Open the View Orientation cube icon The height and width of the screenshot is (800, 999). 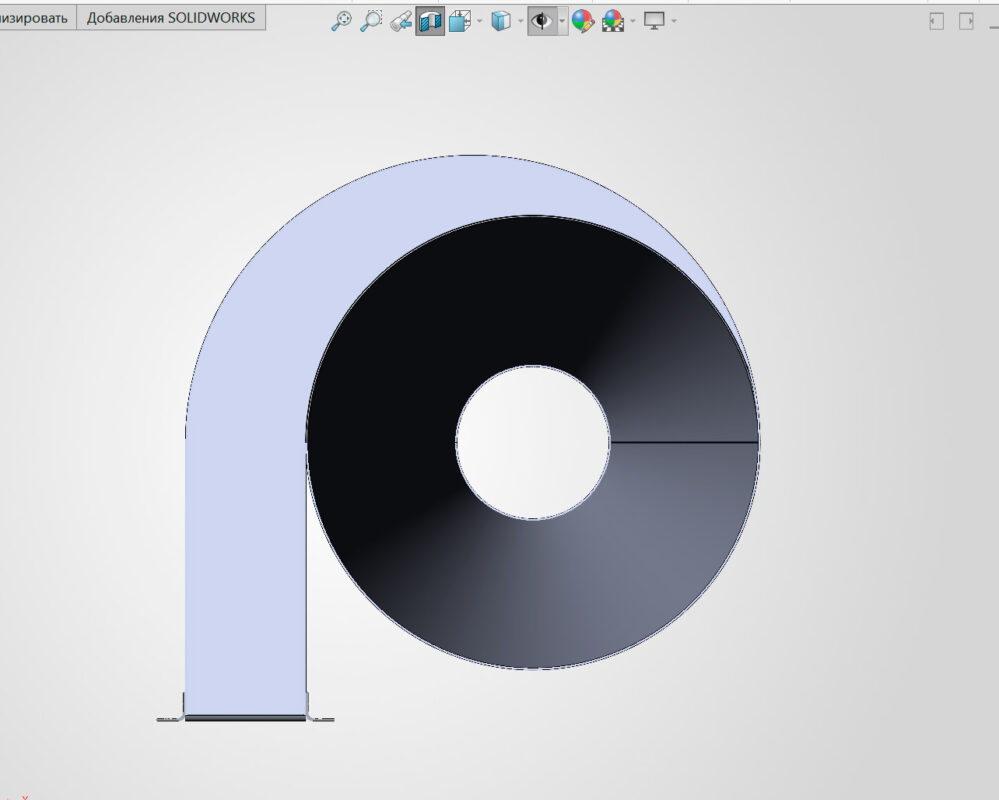(x=460, y=21)
